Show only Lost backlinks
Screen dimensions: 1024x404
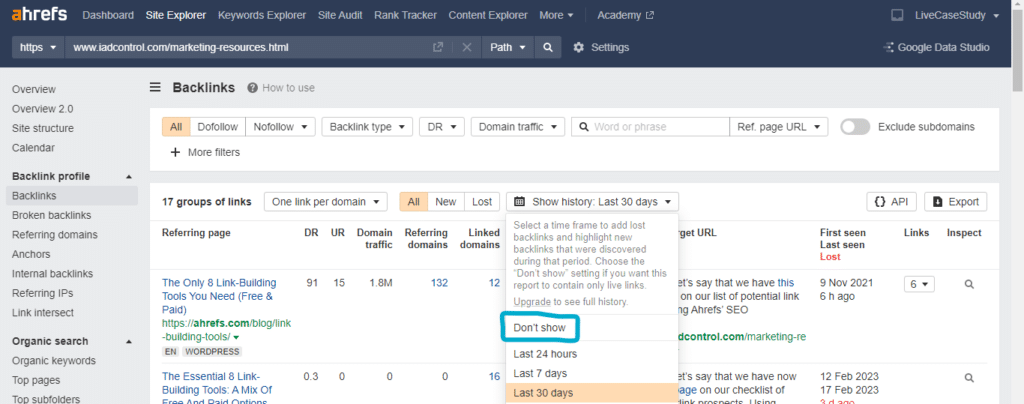tap(482, 202)
